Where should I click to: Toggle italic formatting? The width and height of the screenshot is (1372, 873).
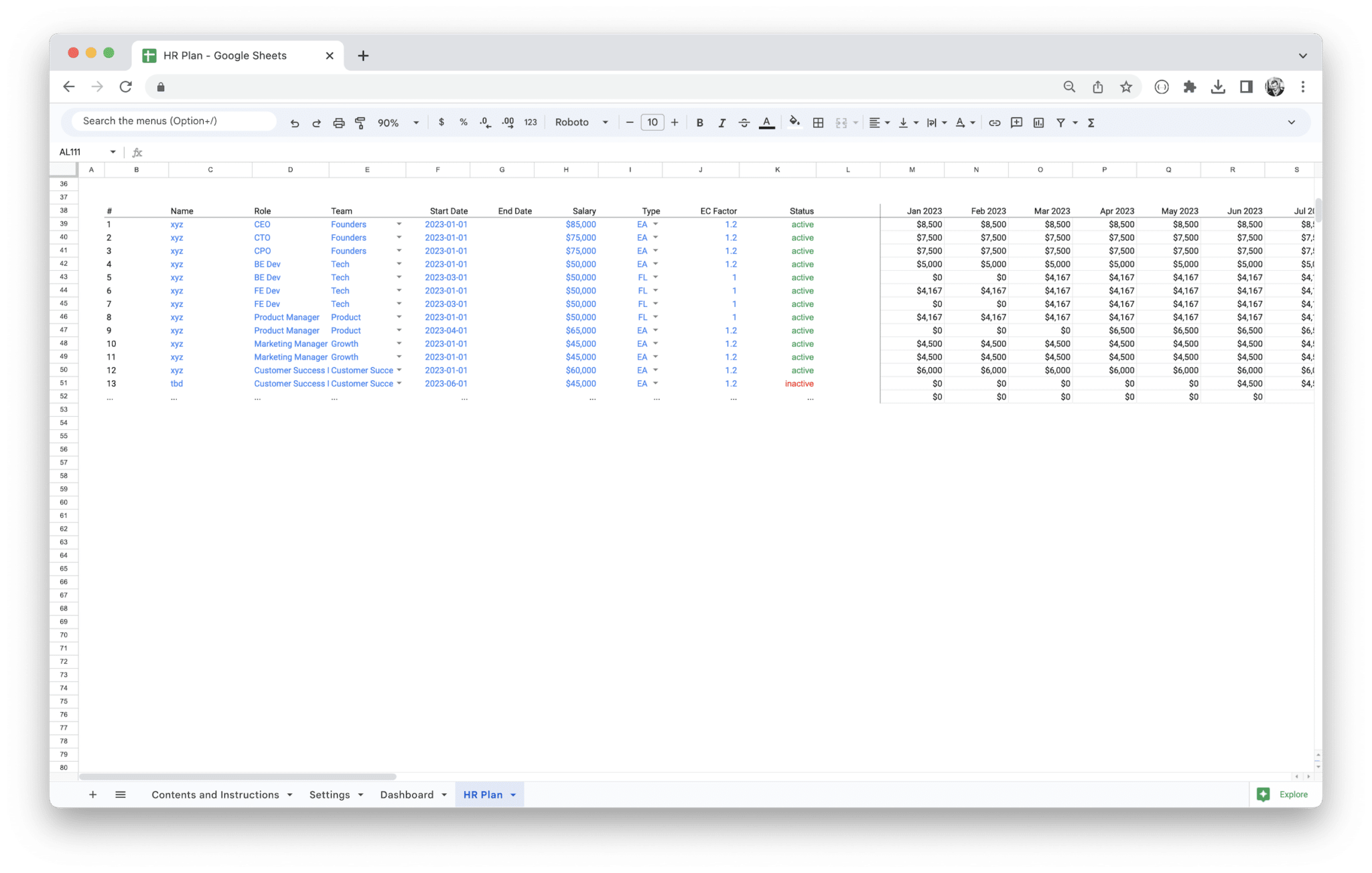pyautogui.click(x=722, y=122)
